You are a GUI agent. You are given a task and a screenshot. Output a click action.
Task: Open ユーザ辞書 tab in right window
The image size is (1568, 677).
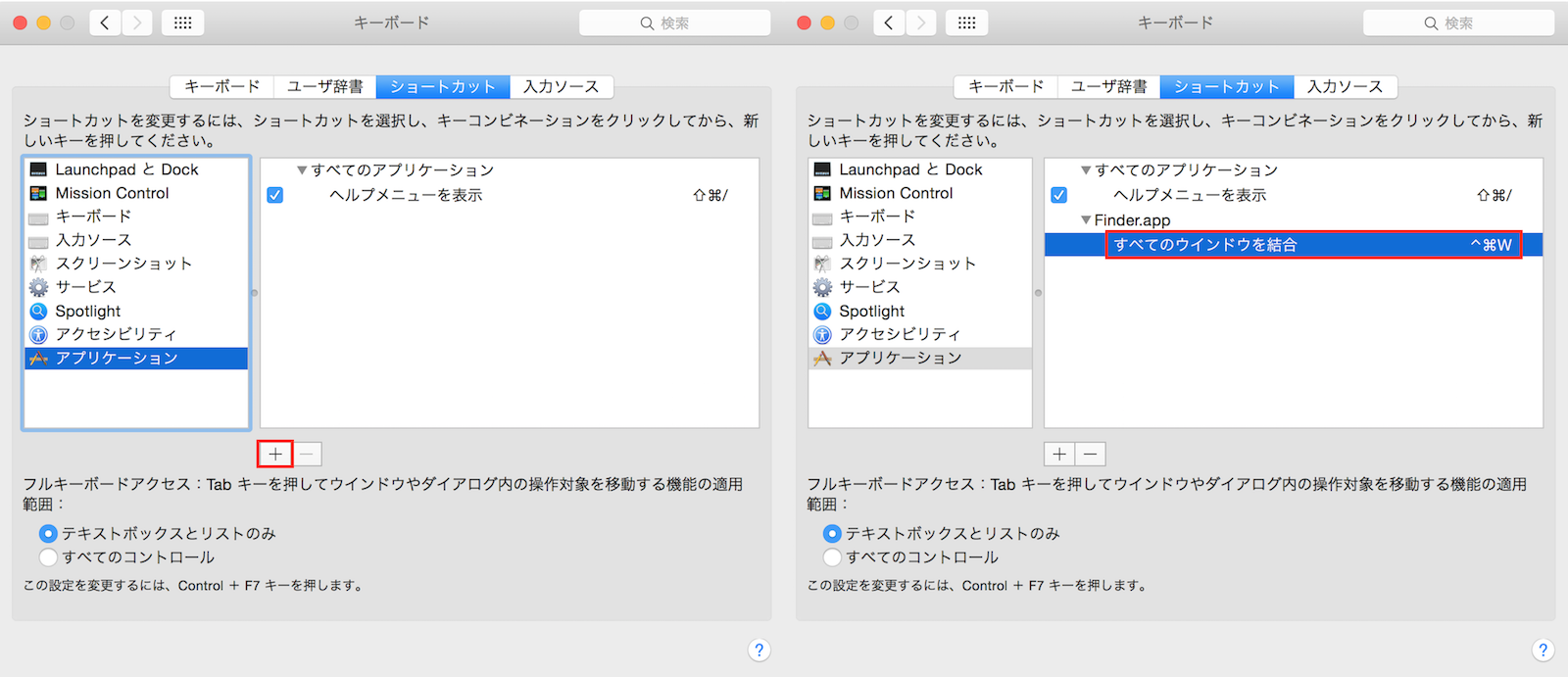click(1108, 86)
